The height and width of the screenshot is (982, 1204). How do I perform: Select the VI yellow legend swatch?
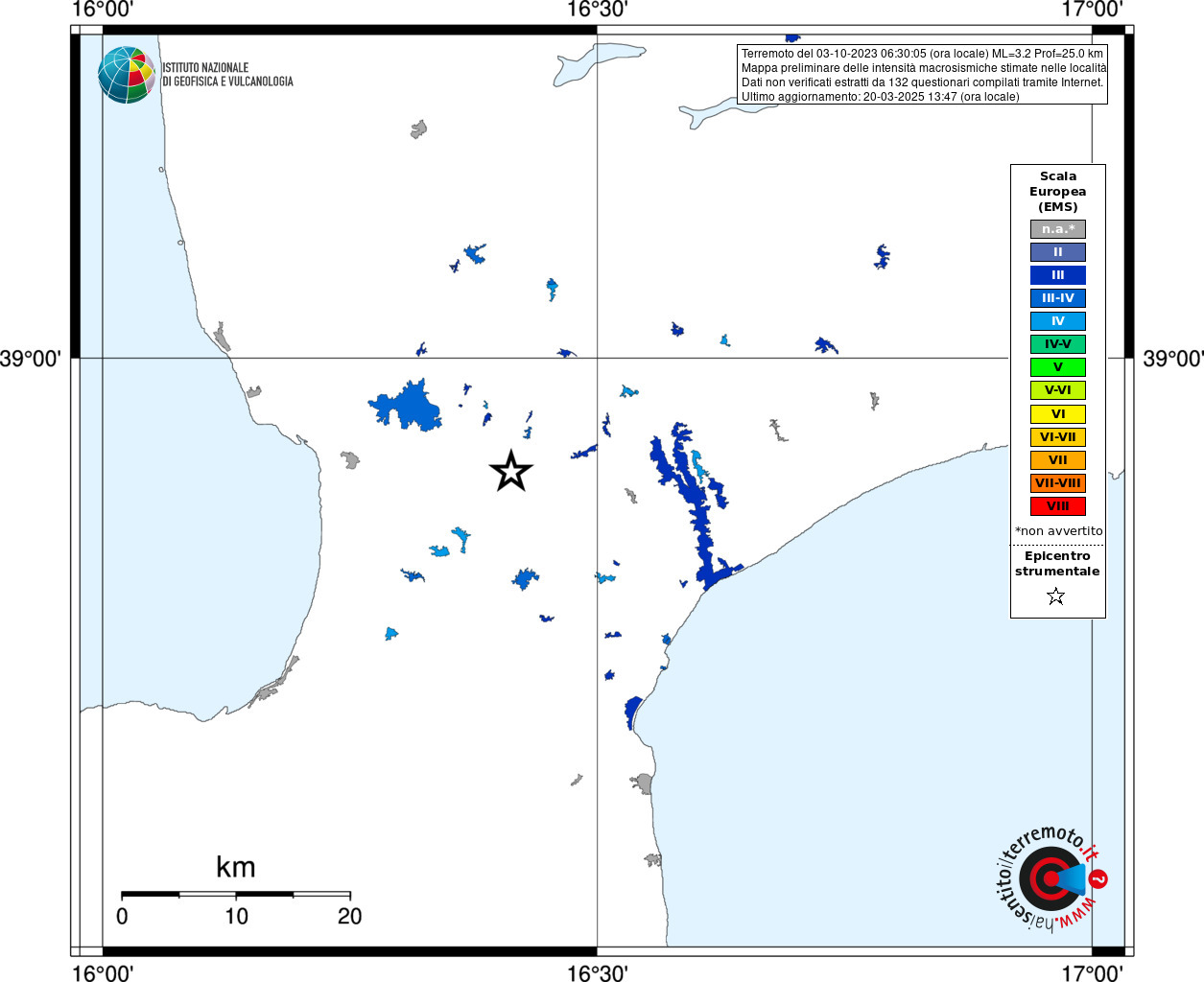click(1057, 414)
